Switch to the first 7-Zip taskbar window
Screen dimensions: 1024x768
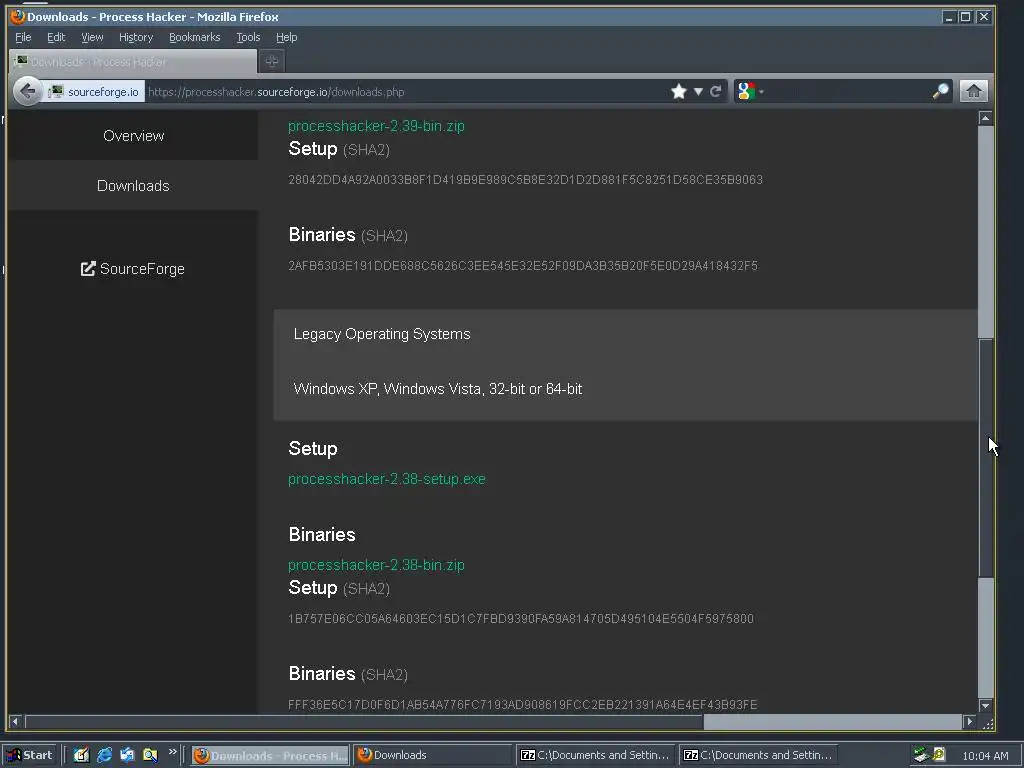[x=595, y=756]
